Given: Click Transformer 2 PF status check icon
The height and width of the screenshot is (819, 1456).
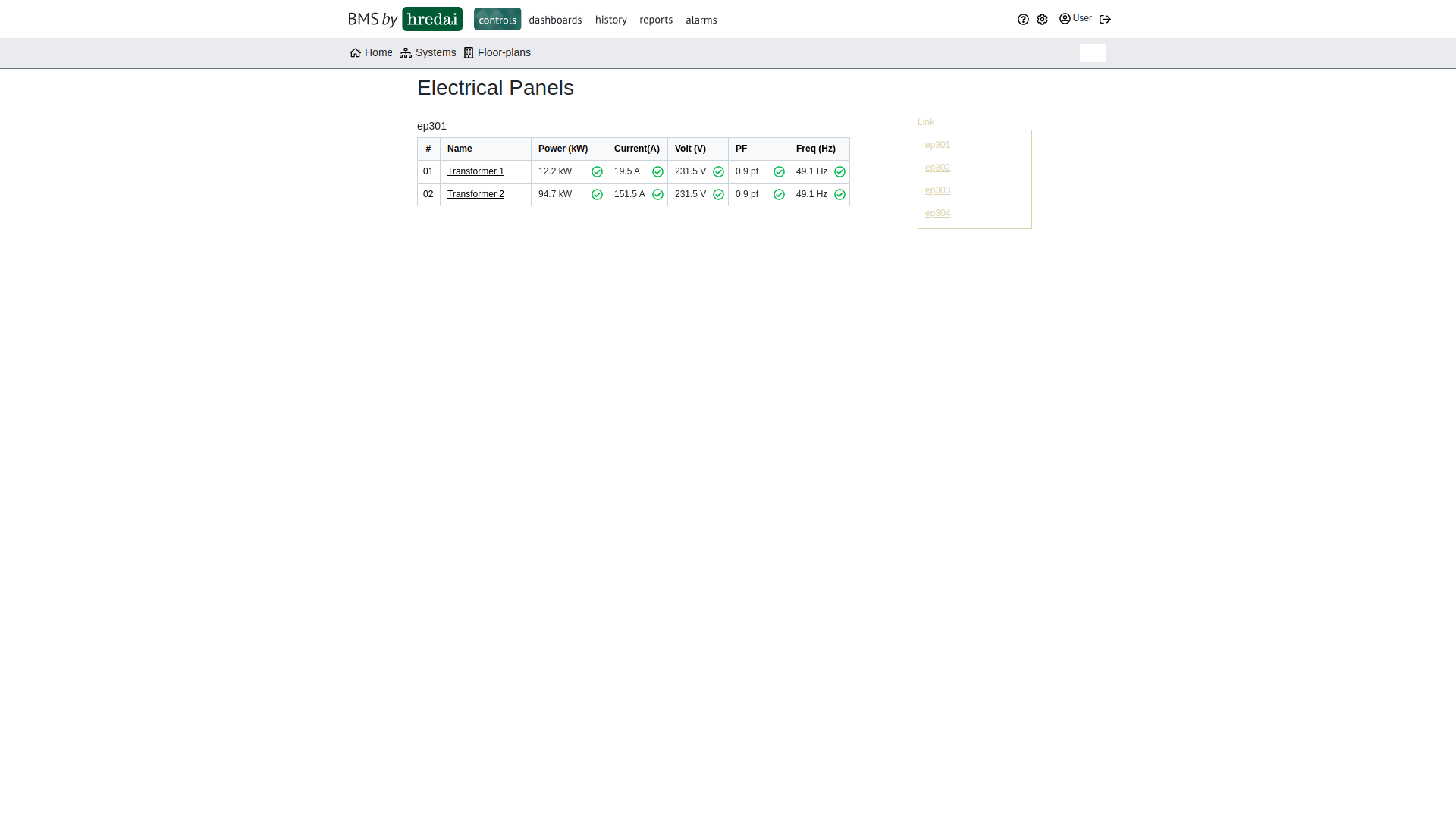Looking at the screenshot, I should (779, 195).
